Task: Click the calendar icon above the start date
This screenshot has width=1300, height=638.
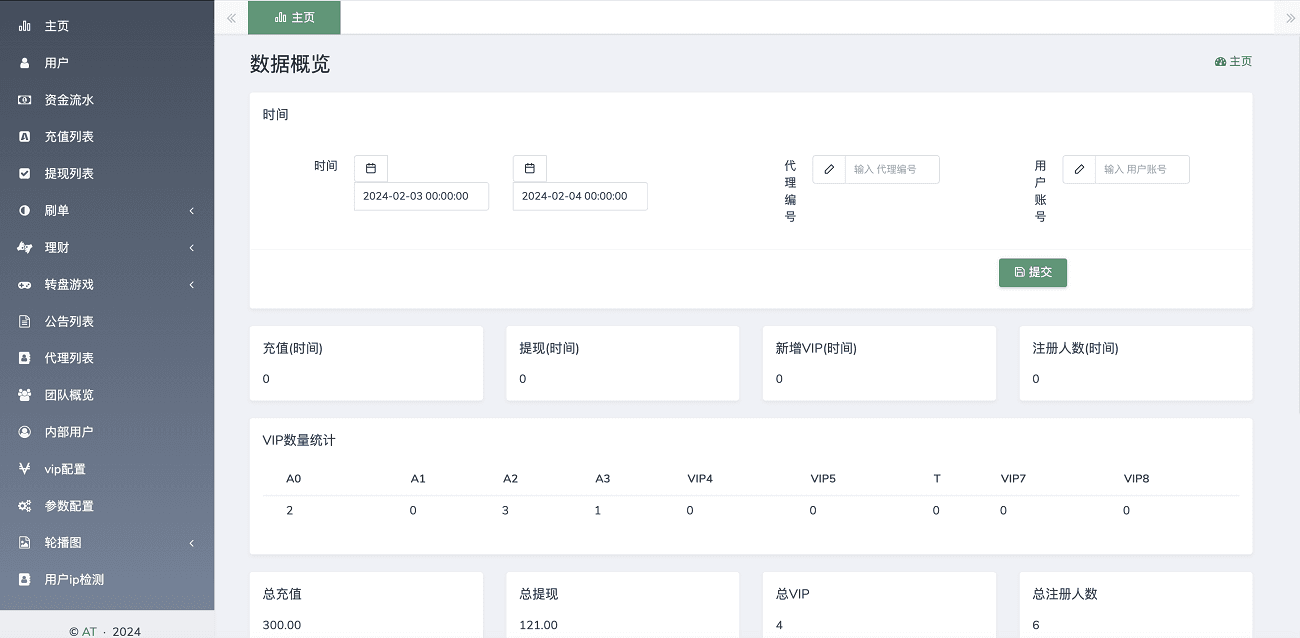Action: [370, 169]
